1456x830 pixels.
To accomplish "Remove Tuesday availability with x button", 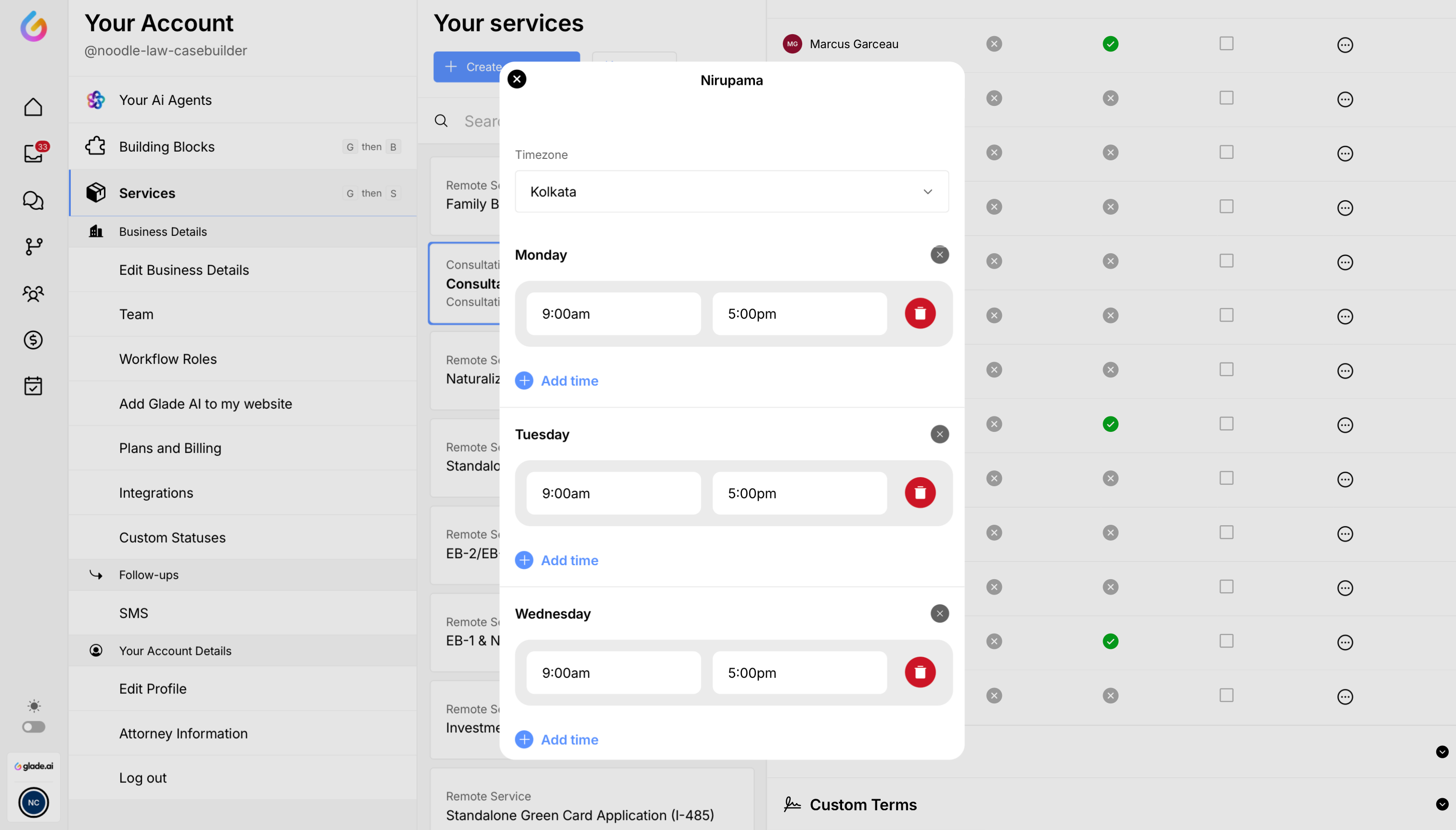I will click(939, 434).
